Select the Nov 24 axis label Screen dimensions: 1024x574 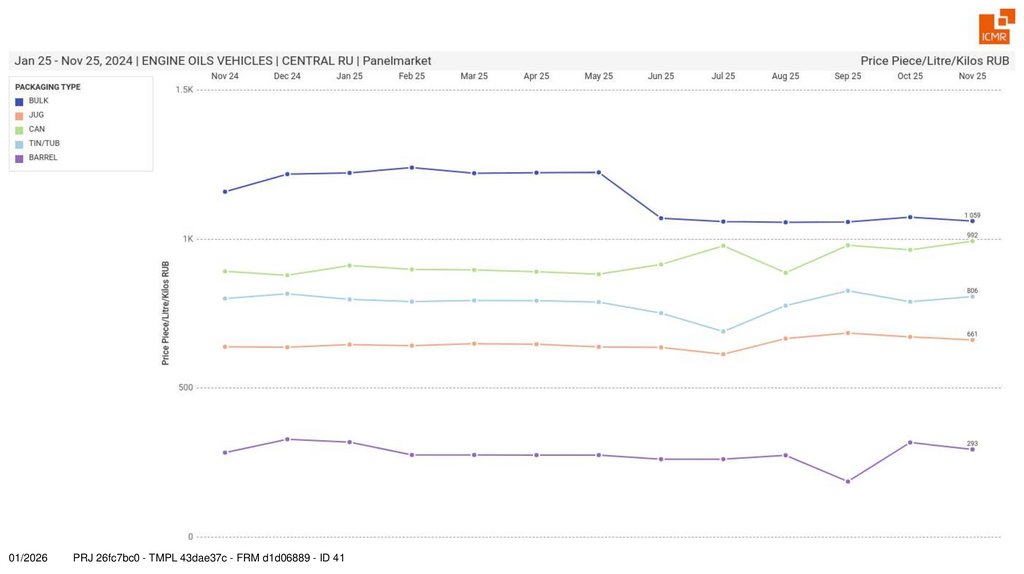[225, 76]
